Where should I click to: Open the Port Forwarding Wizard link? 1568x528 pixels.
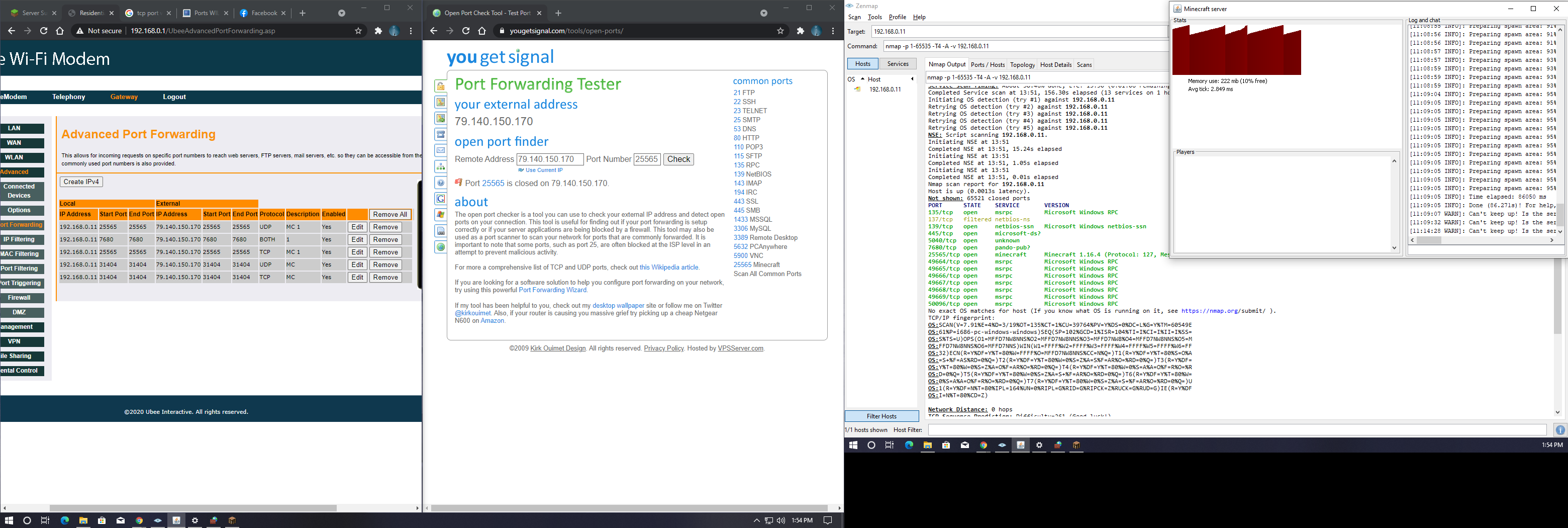click(552, 290)
